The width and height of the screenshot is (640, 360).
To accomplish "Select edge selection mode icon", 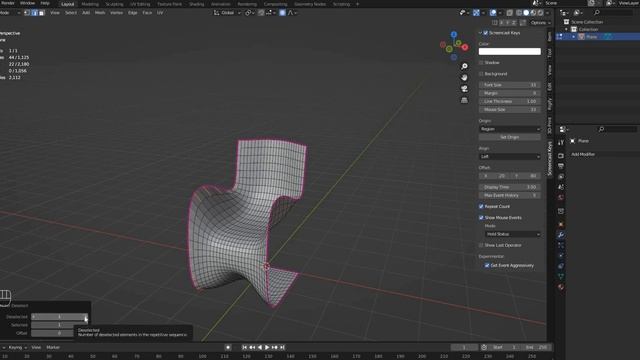I will point(34,13).
